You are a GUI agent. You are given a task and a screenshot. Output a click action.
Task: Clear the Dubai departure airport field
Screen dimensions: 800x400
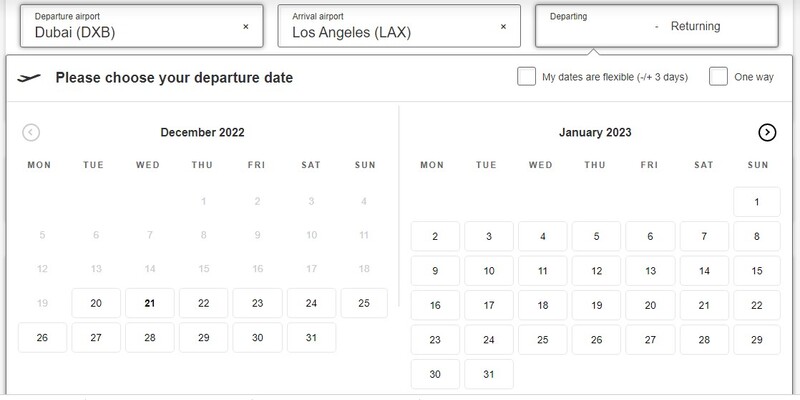tap(246, 27)
